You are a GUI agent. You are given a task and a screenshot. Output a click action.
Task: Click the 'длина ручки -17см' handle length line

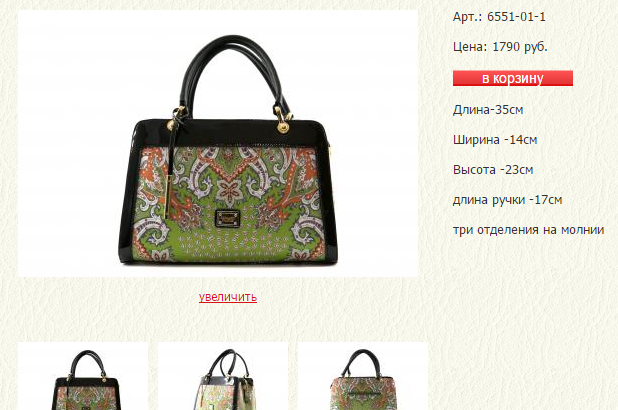click(x=507, y=200)
